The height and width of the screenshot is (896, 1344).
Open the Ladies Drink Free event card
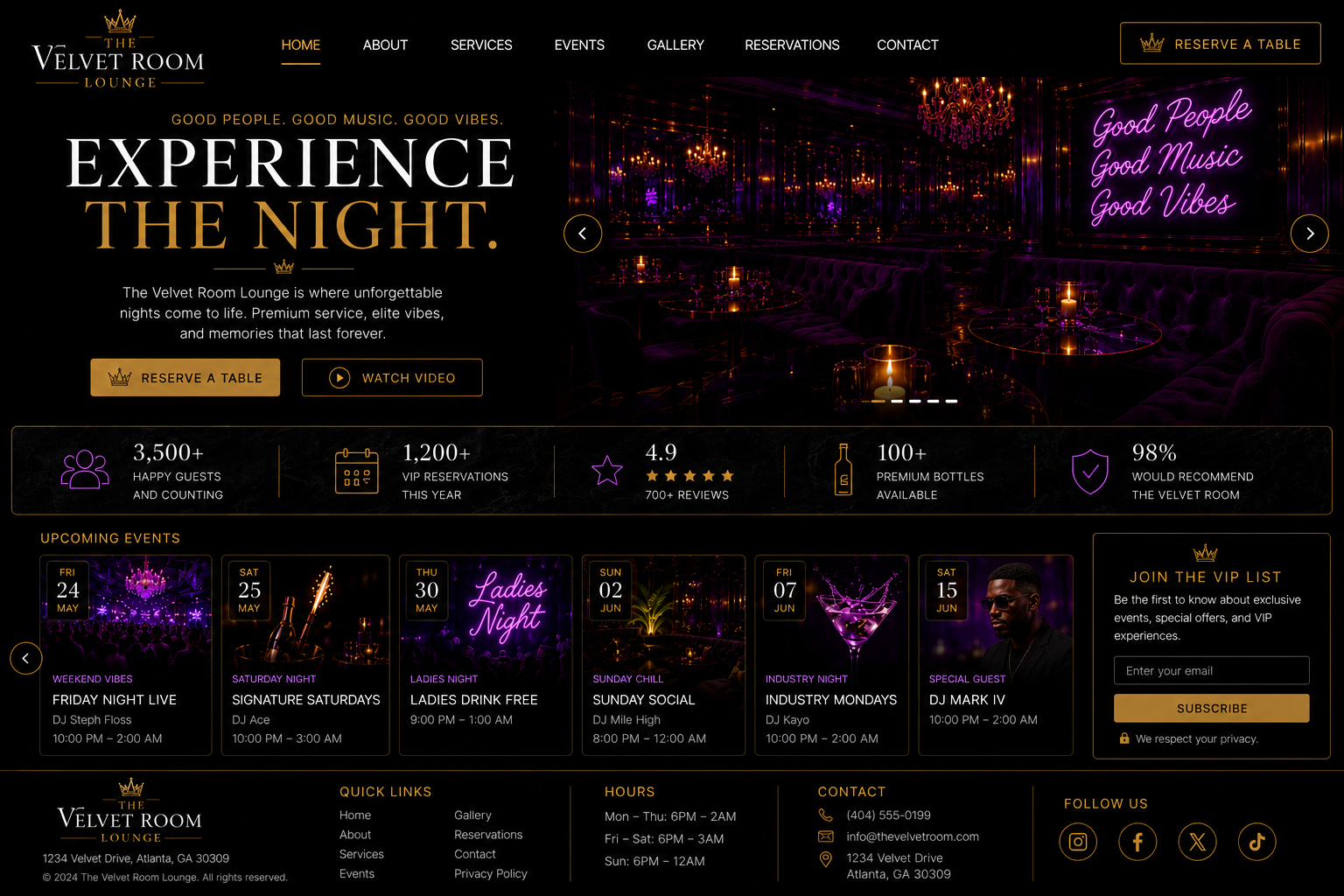(x=486, y=655)
